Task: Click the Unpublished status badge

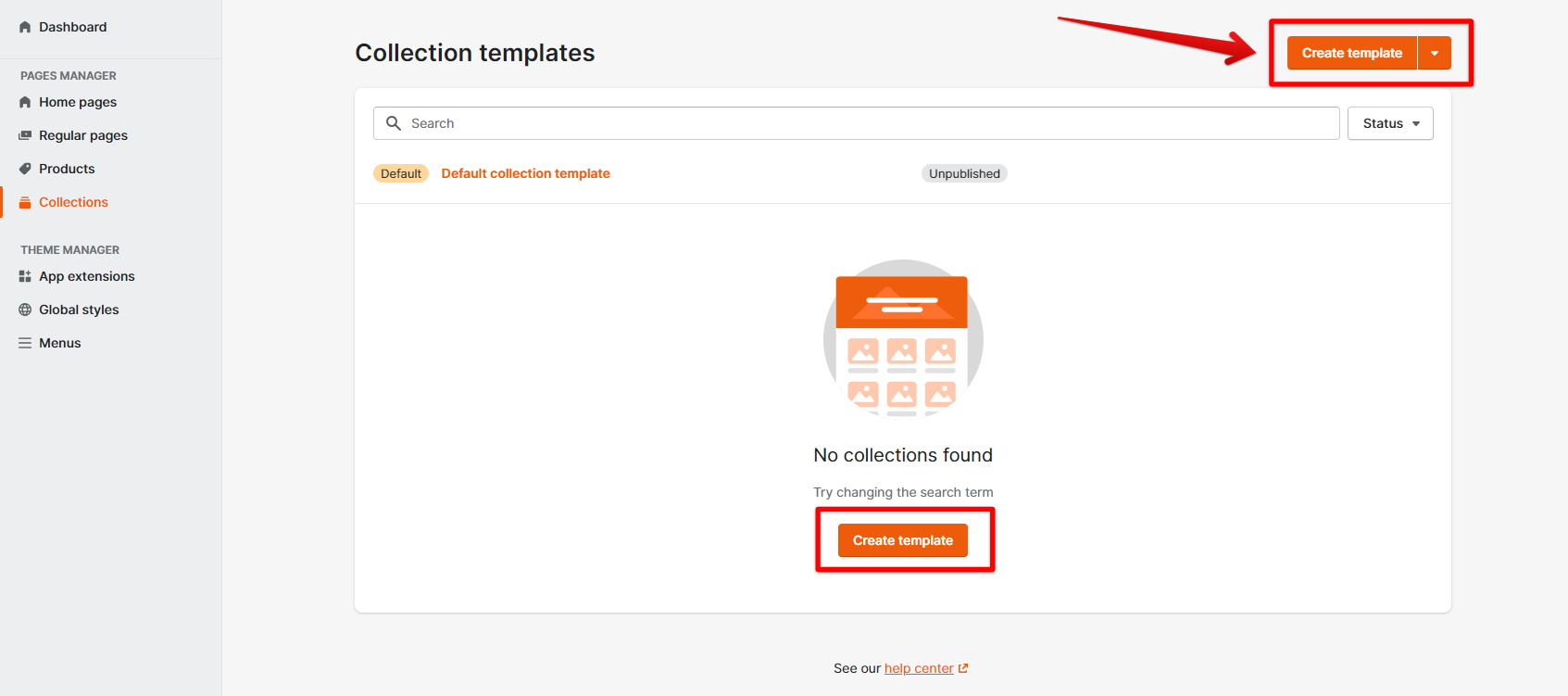Action: click(964, 173)
